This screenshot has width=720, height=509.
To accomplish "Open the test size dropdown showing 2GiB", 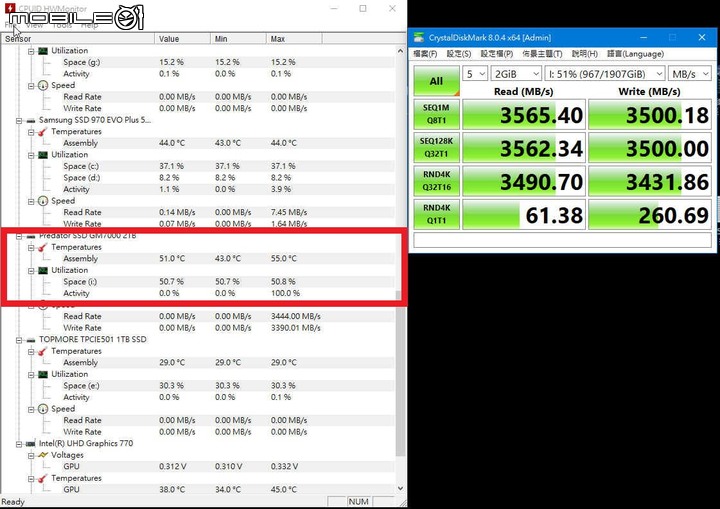I will point(516,74).
